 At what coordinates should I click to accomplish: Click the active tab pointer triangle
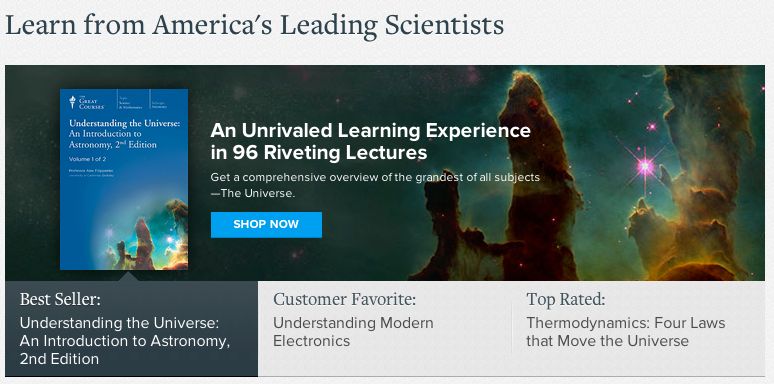(128, 276)
